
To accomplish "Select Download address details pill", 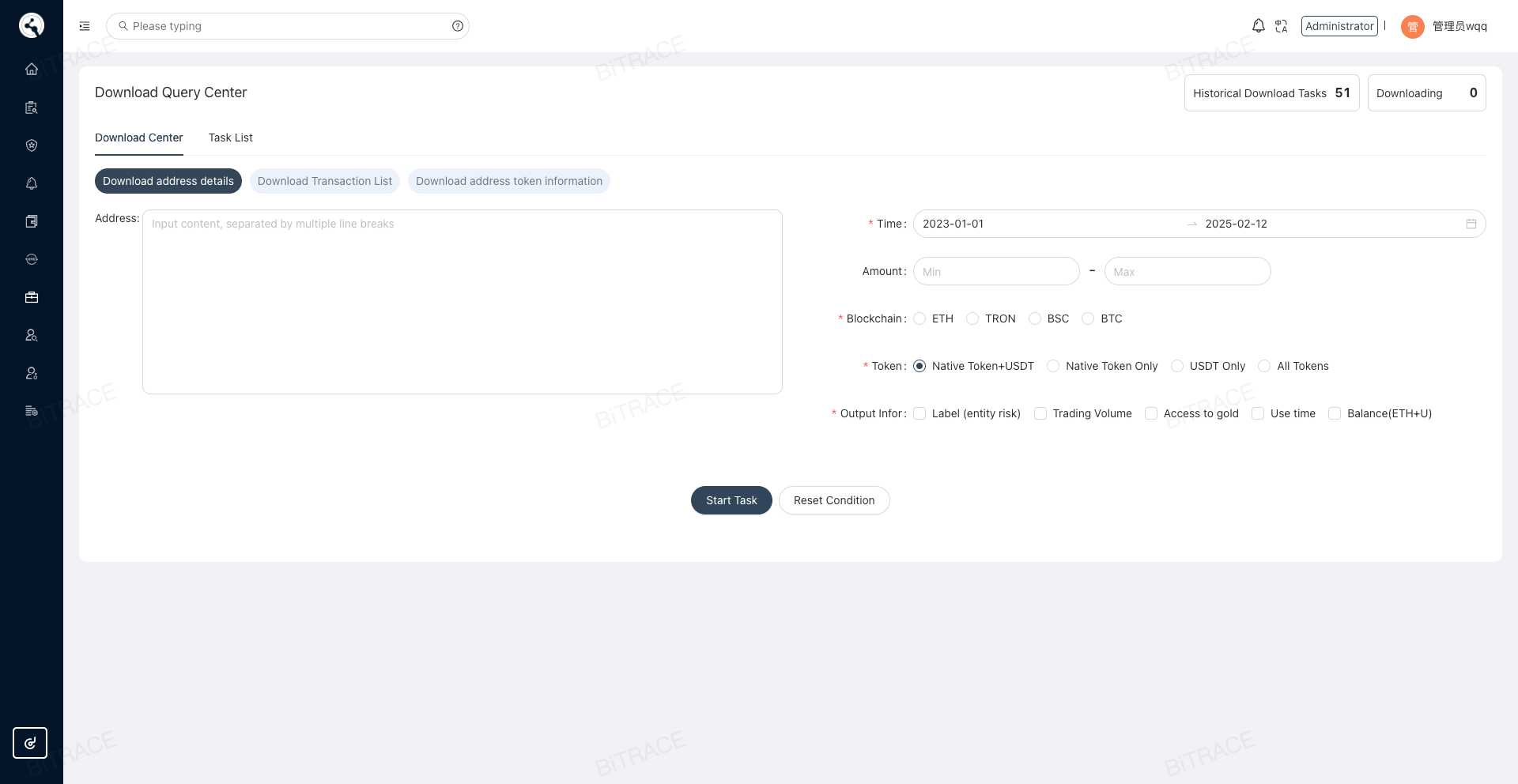I will (168, 181).
